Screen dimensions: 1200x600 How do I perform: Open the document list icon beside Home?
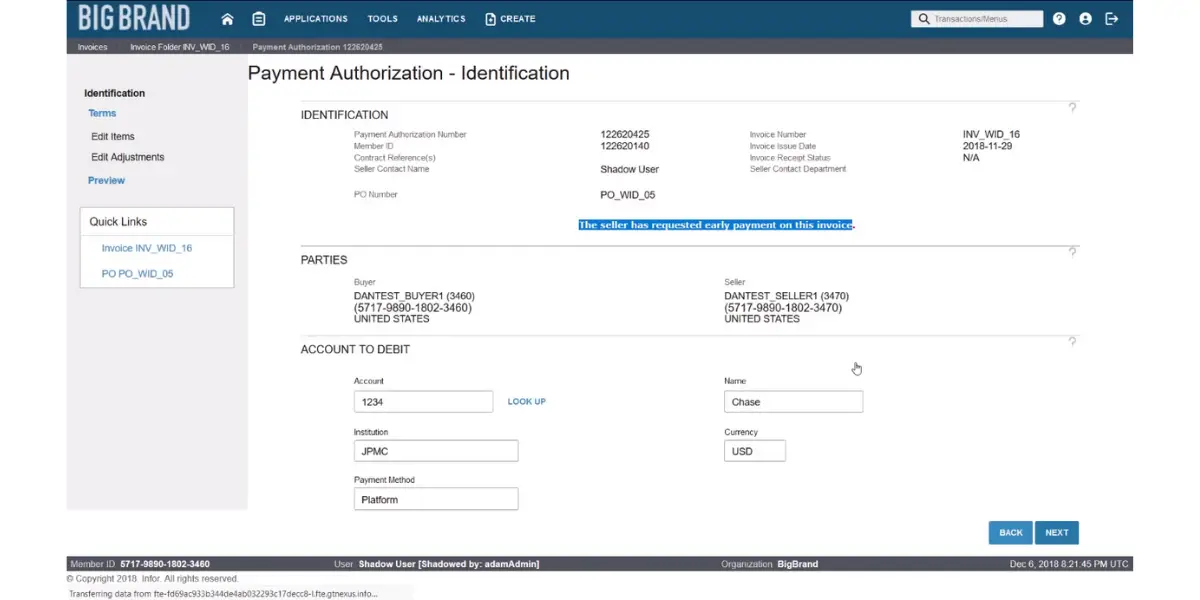pyautogui.click(x=259, y=19)
